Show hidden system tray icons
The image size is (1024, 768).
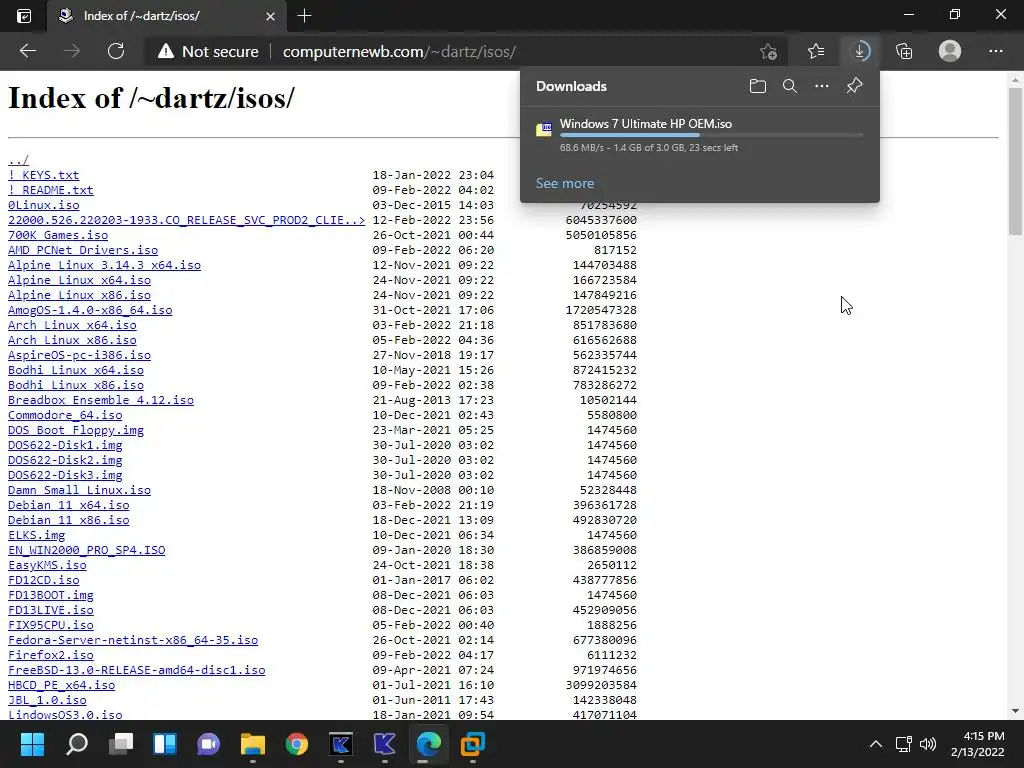(x=876, y=744)
